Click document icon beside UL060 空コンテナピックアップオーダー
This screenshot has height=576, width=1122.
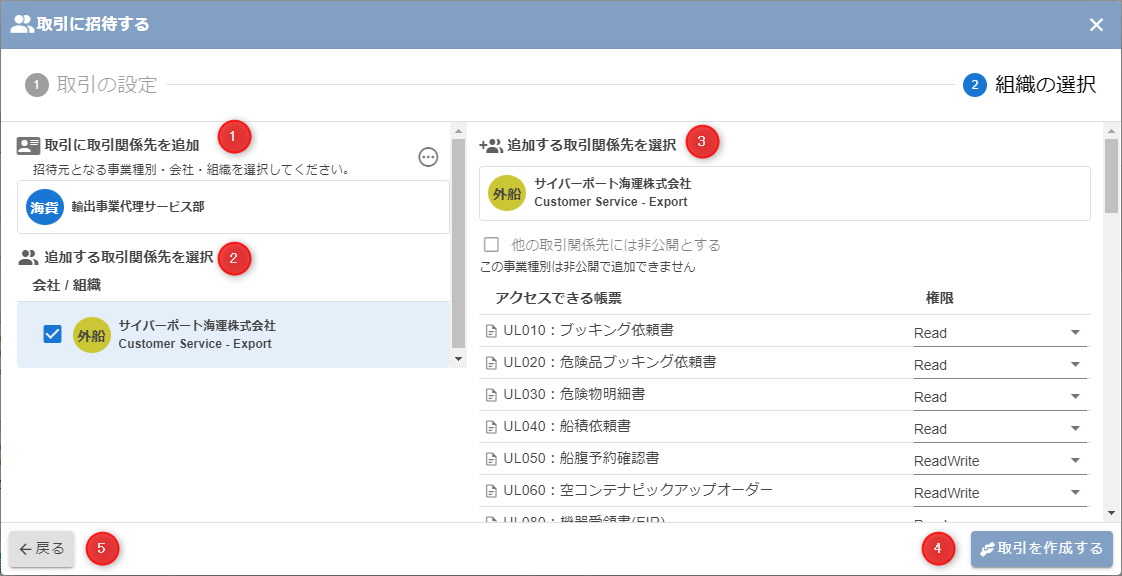coord(491,491)
